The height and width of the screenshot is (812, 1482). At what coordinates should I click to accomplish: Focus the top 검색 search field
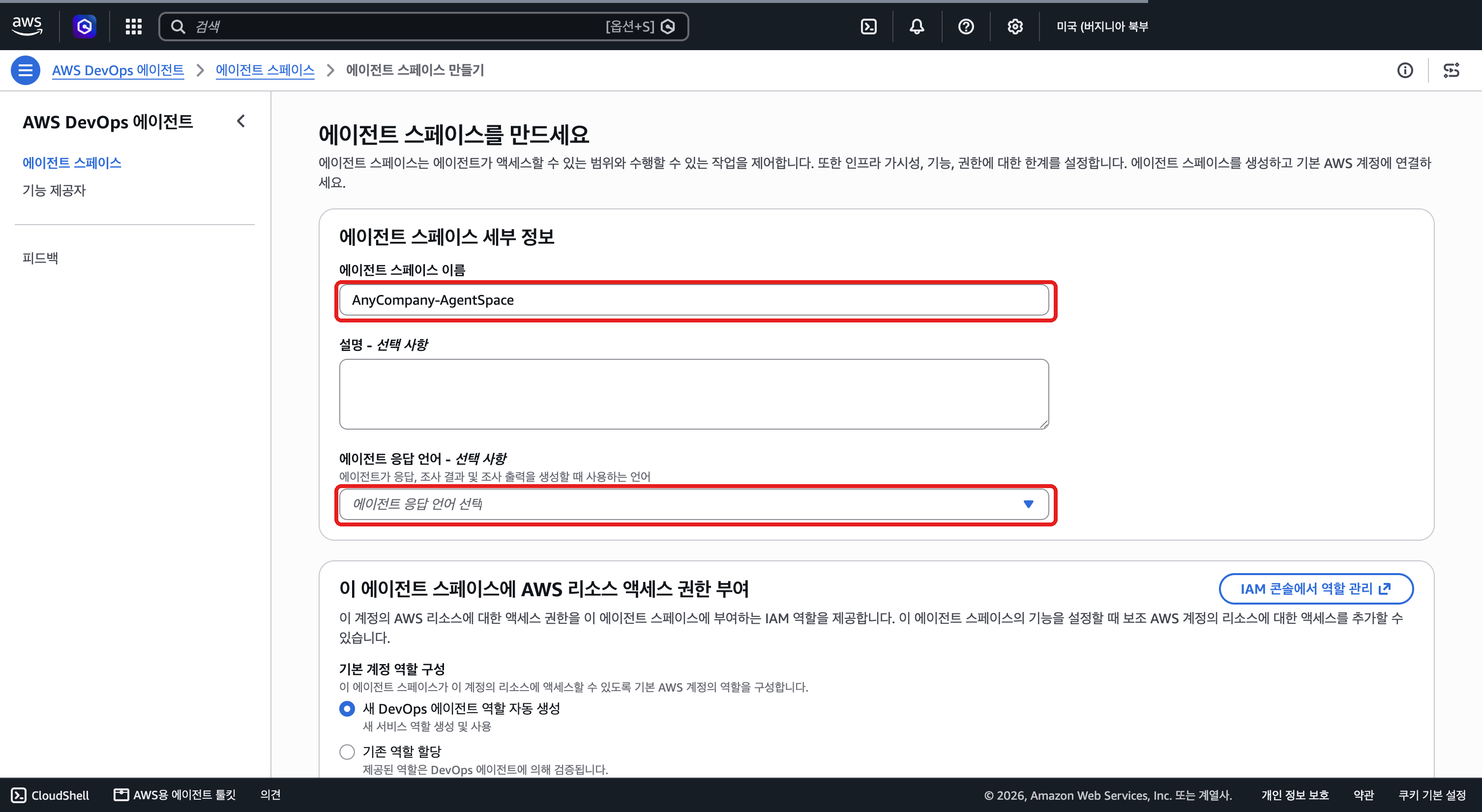tap(423, 27)
